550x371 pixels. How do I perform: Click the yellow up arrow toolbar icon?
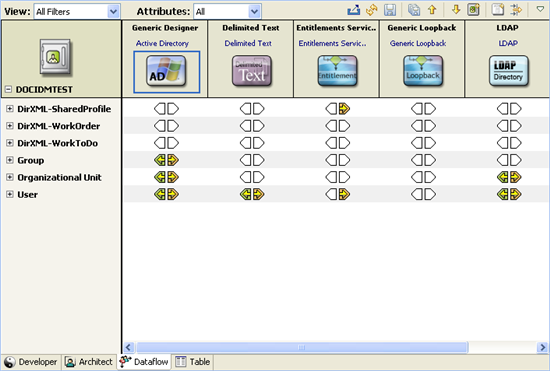[432, 10]
